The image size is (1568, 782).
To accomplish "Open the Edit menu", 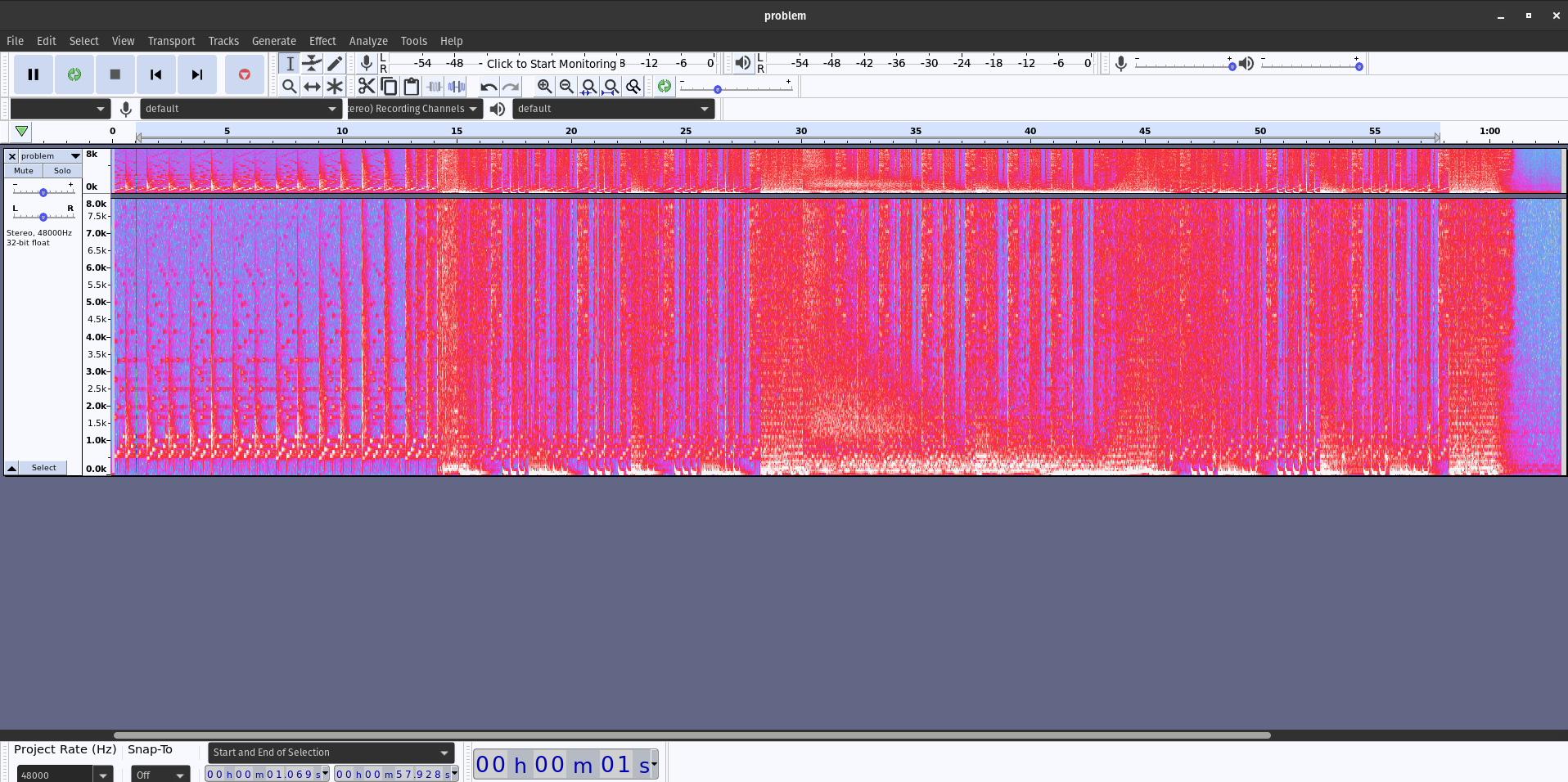I will click(47, 41).
